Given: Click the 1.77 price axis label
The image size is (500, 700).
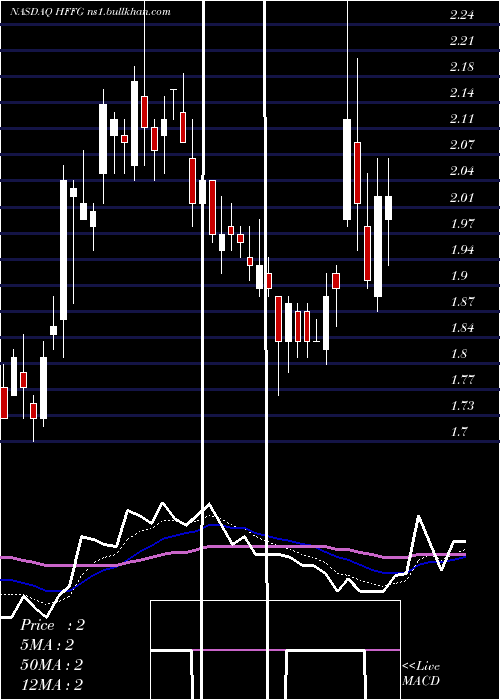Looking at the screenshot, I should pos(462,380).
